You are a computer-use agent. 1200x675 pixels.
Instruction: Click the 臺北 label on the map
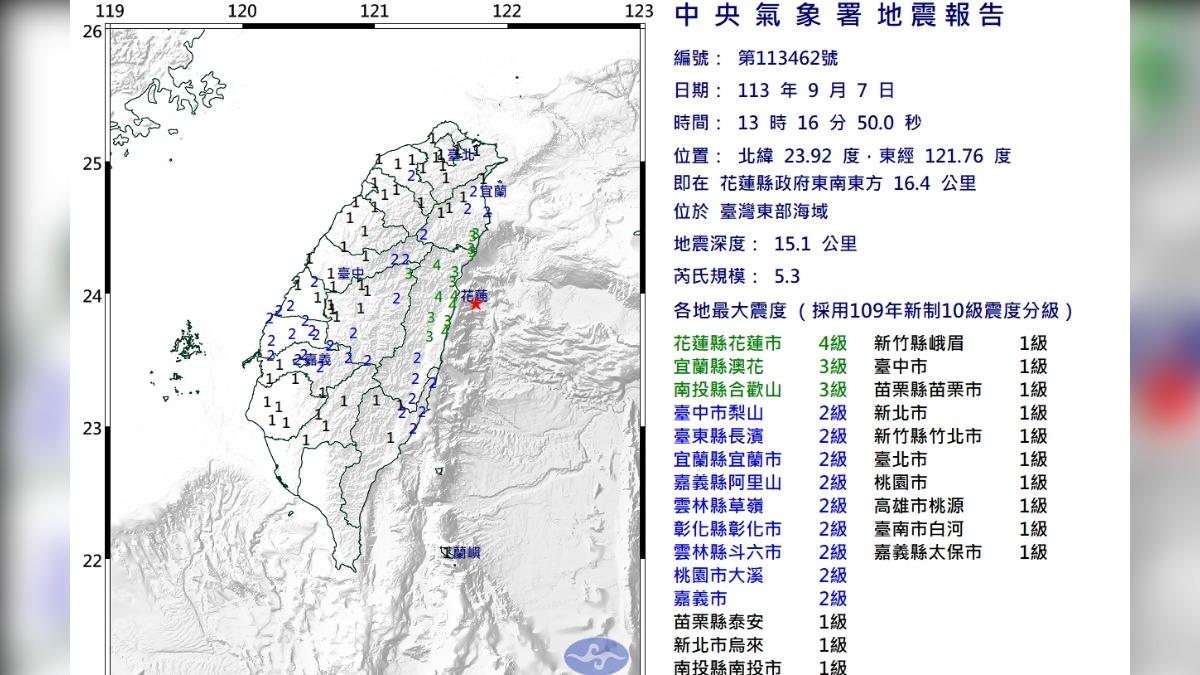[460, 156]
